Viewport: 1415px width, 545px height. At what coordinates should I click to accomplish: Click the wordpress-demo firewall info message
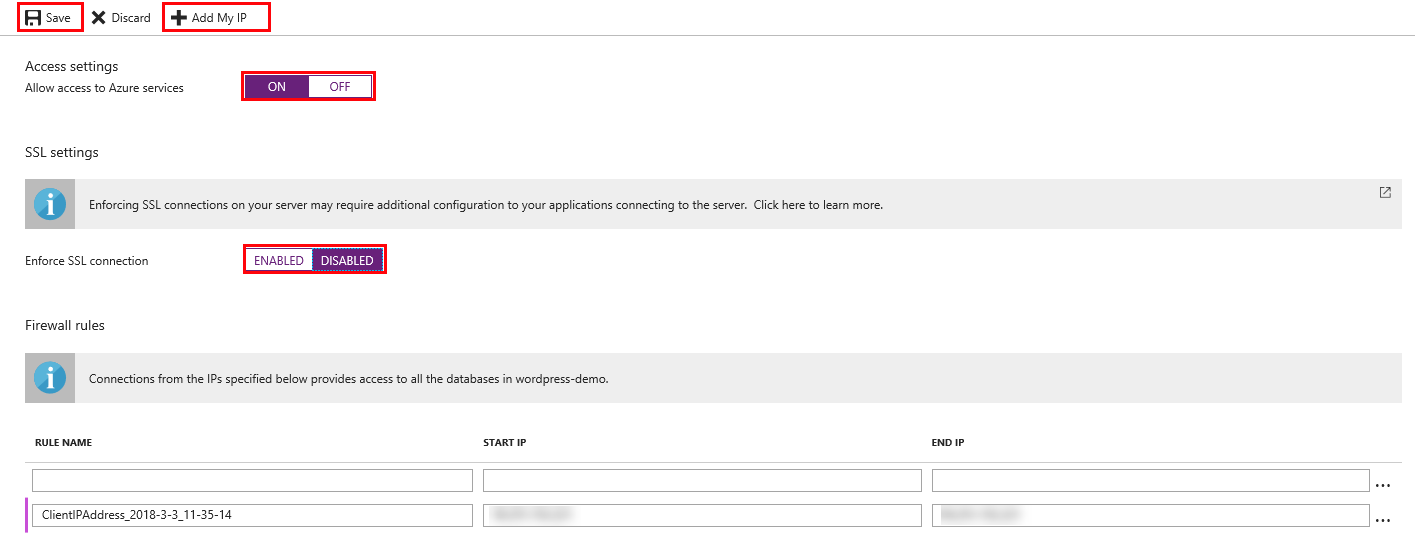[x=349, y=379]
